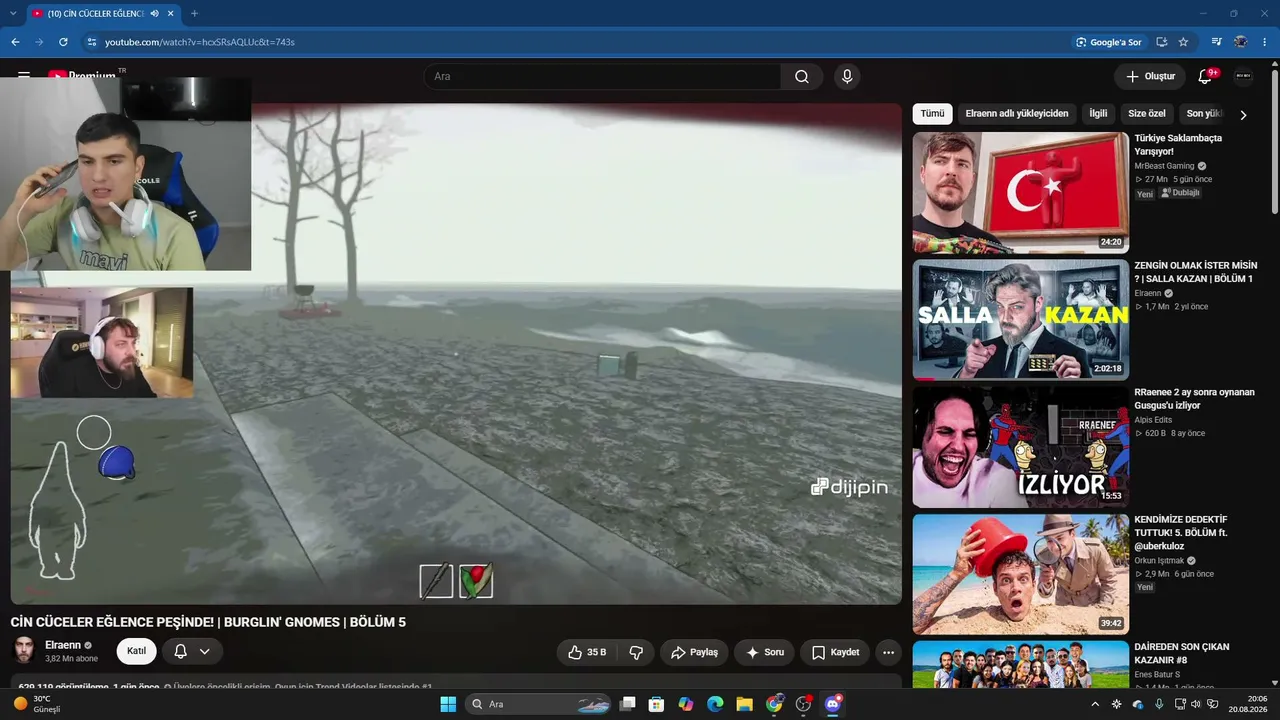Click the Kaydet save button
This screenshot has height=720, width=1280.
[x=835, y=652]
